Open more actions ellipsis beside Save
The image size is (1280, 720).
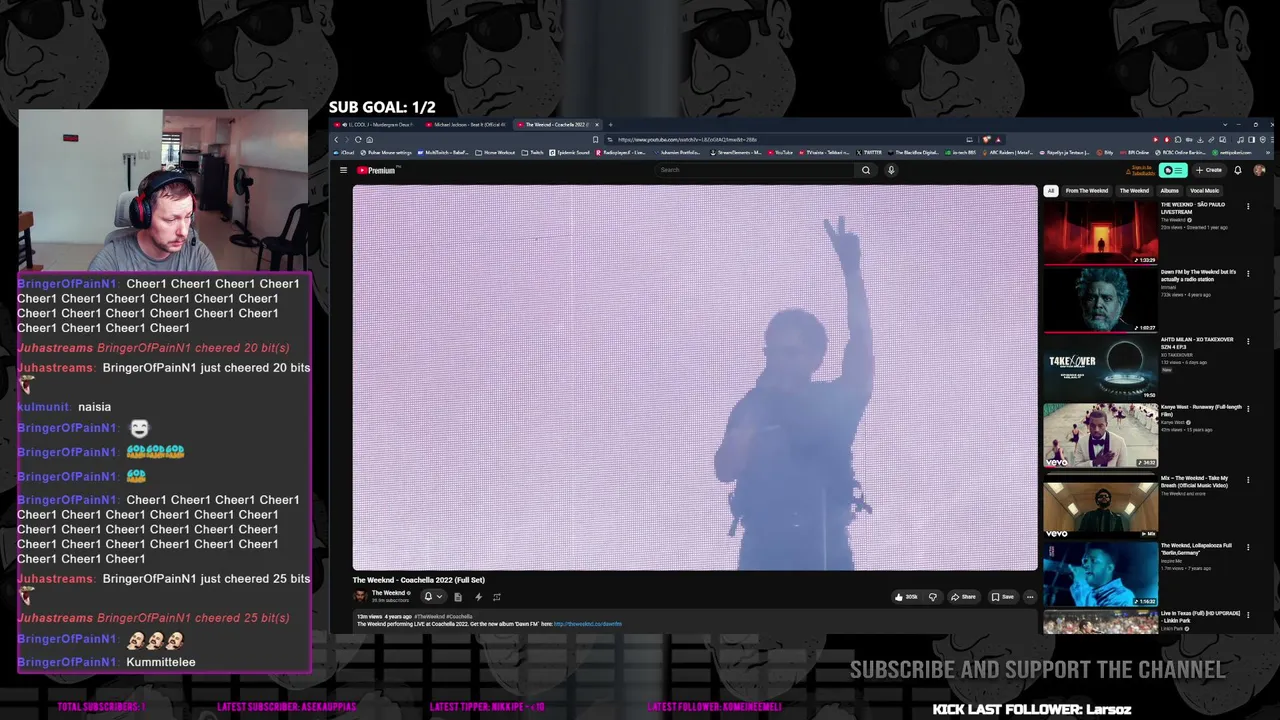tap(1030, 597)
